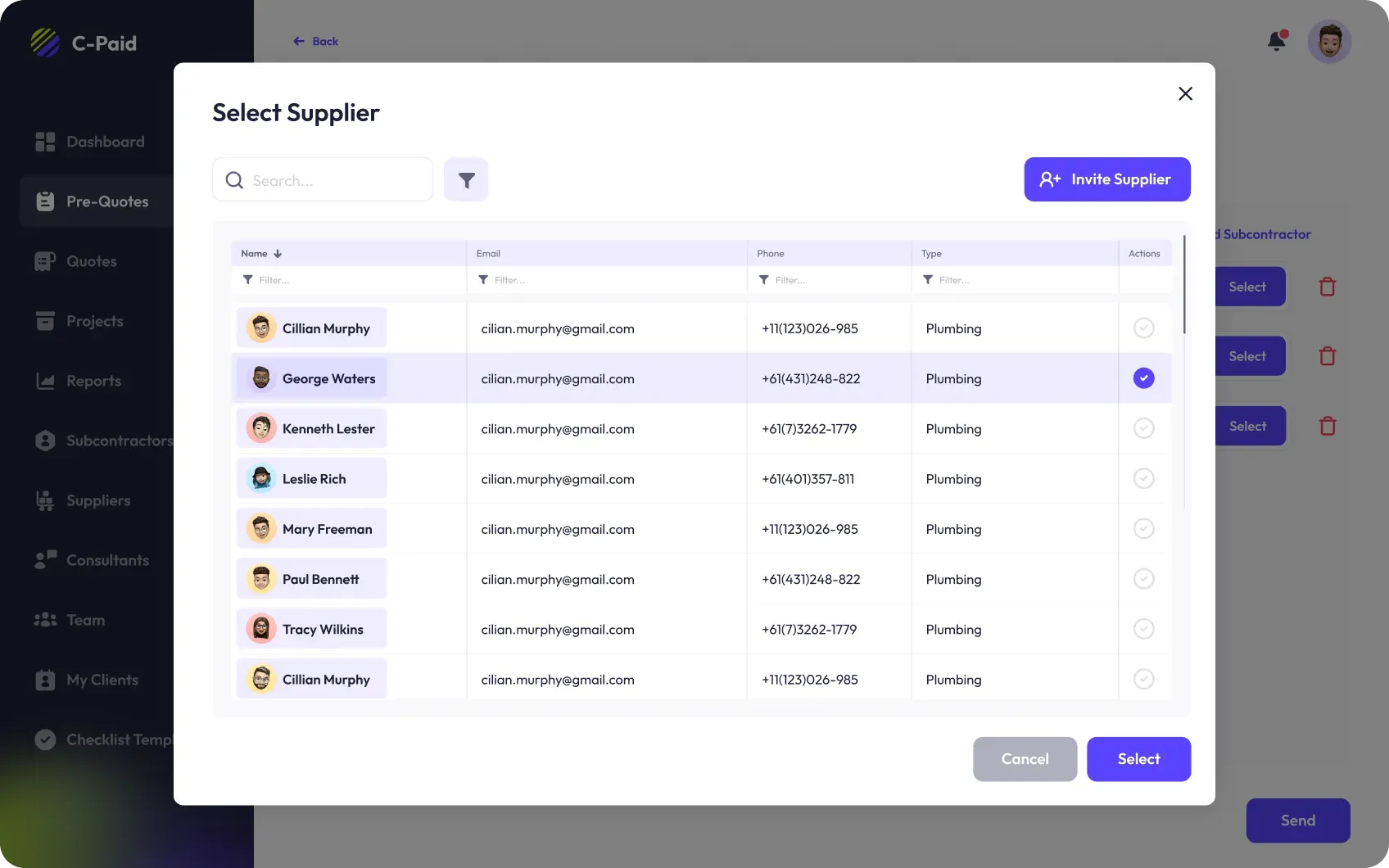Click the notification bell icon

tap(1276, 41)
